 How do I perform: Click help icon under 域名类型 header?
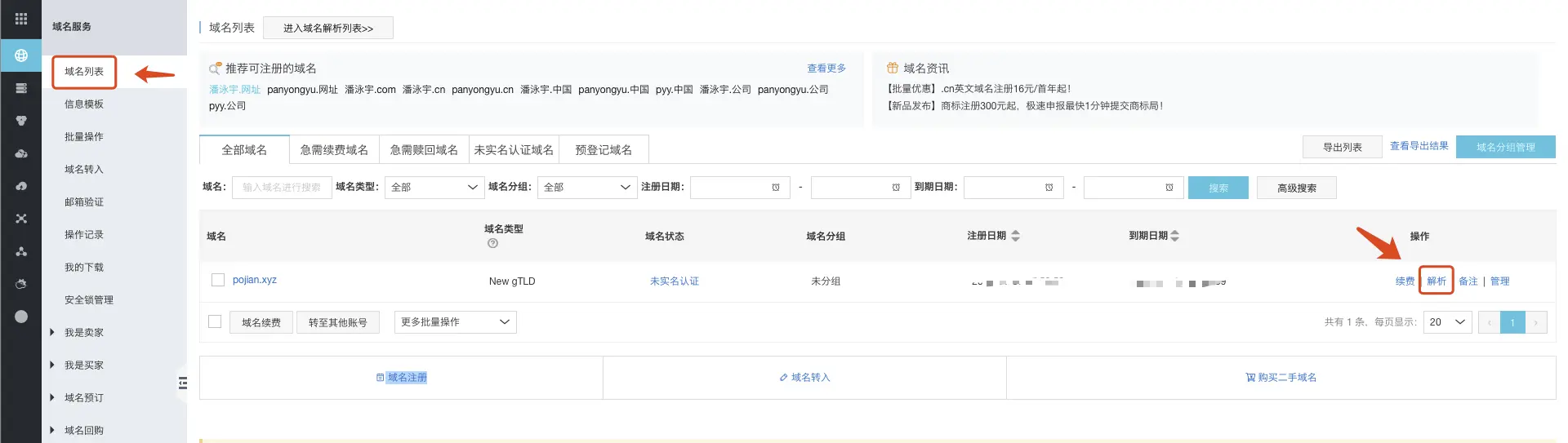pos(492,243)
